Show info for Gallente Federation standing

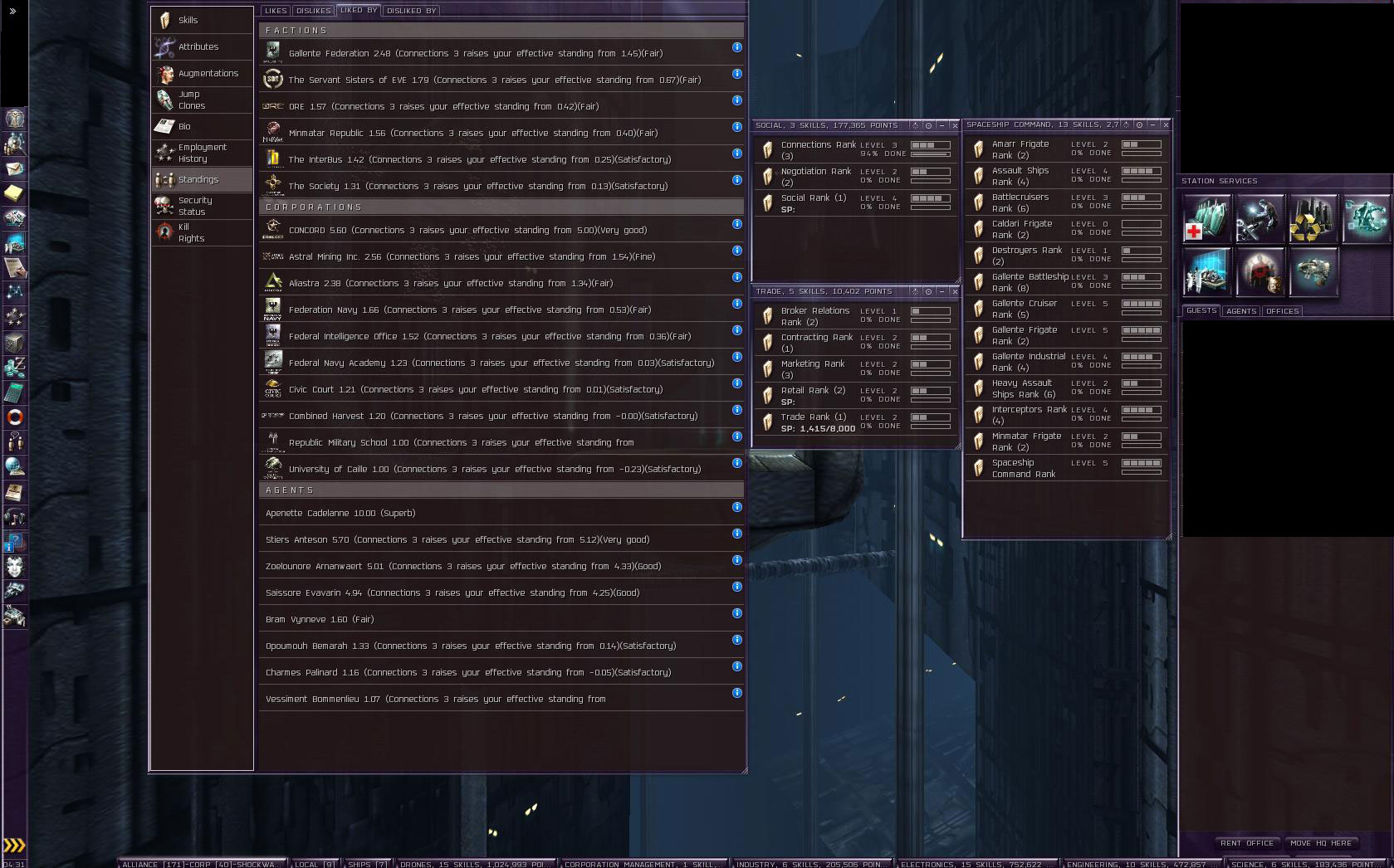pos(736,47)
